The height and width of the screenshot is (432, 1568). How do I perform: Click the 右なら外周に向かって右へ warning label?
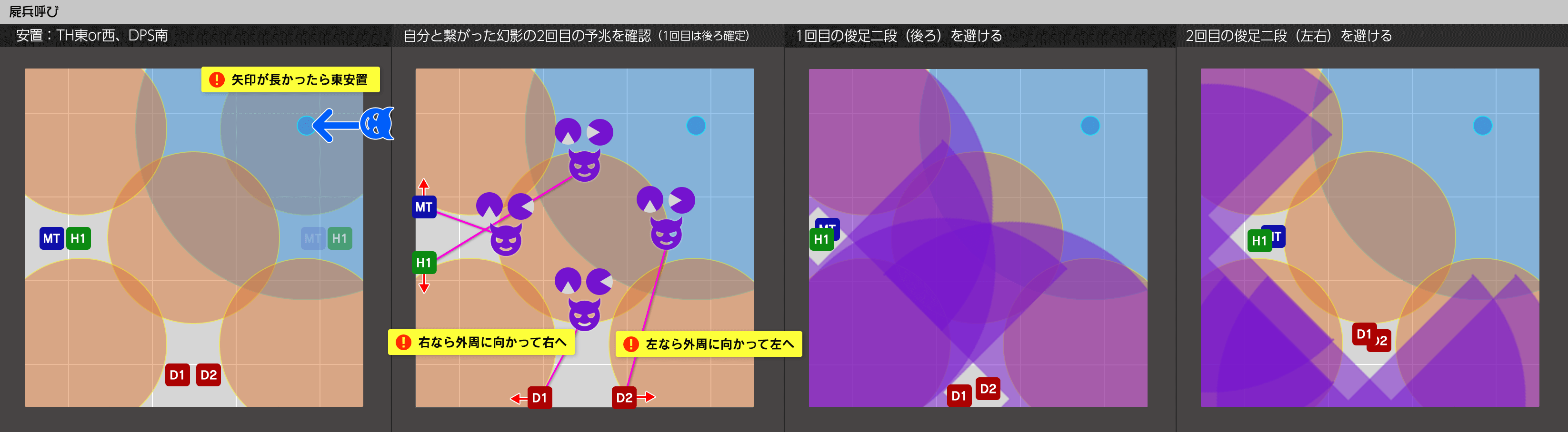click(481, 343)
